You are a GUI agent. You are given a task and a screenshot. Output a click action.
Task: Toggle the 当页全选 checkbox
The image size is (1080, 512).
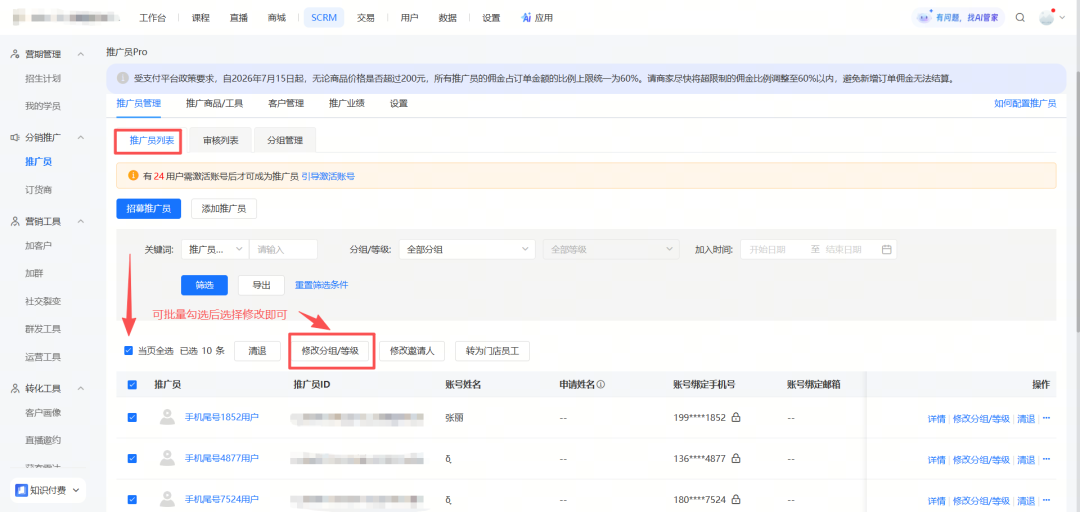point(128,350)
